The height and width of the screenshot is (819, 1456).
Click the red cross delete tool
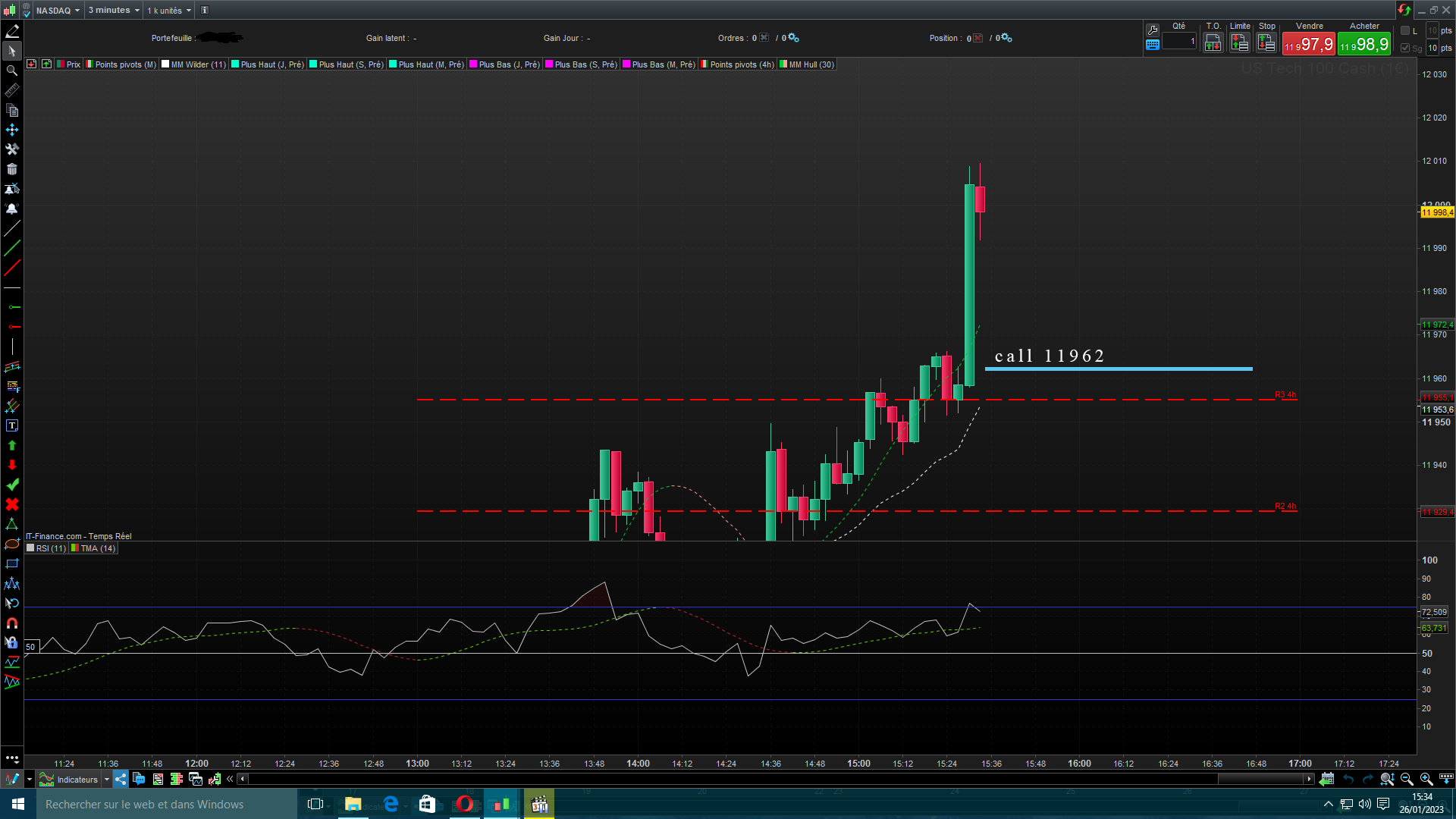[12, 504]
